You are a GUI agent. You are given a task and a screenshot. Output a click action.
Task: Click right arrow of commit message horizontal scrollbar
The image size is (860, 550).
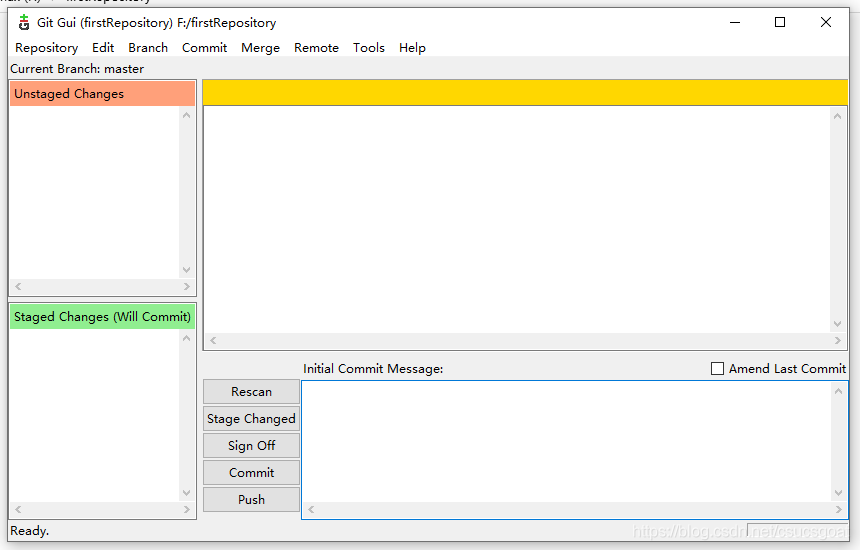pyautogui.click(x=839, y=509)
